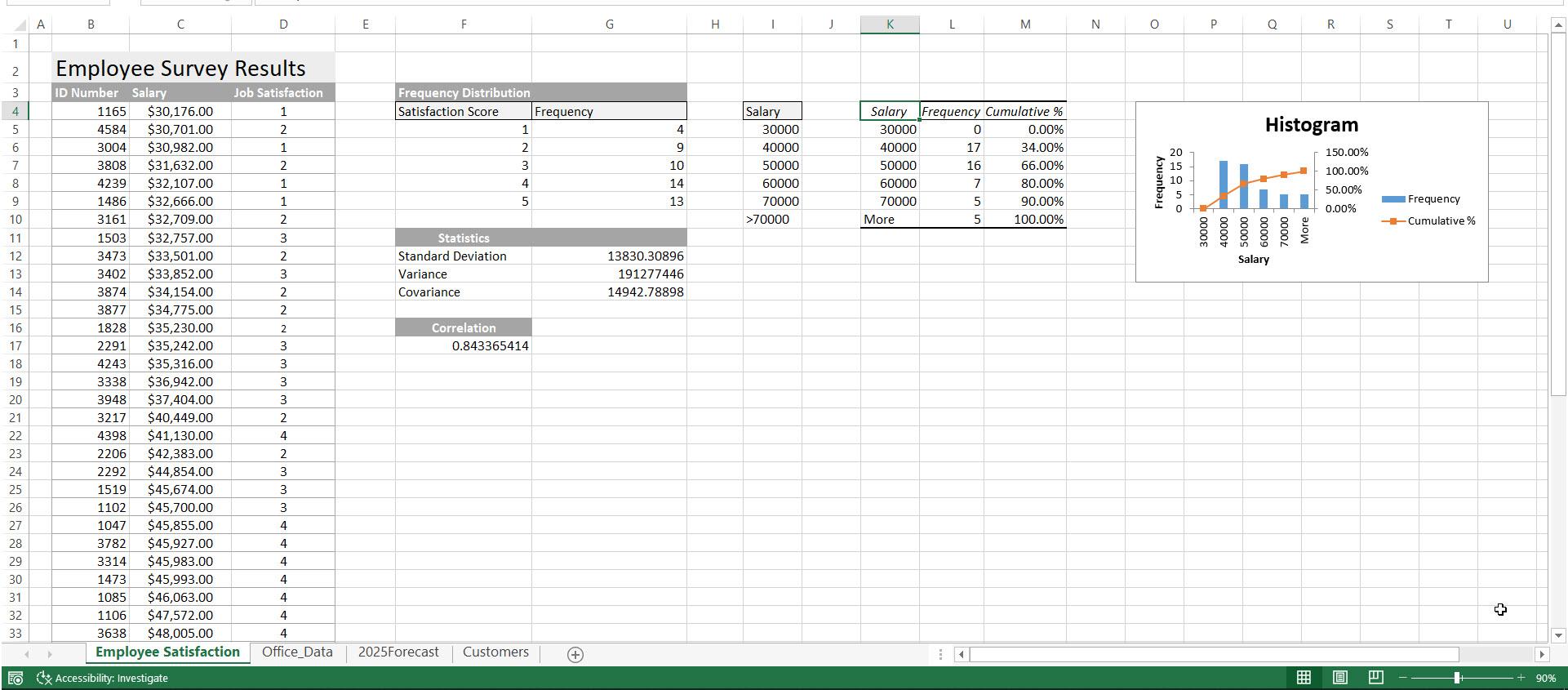Switch to Normal view in status bar
Image resolution: width=1568 pixels, height=690 pixels.
pyautogui.click(x=1304, y=678)
